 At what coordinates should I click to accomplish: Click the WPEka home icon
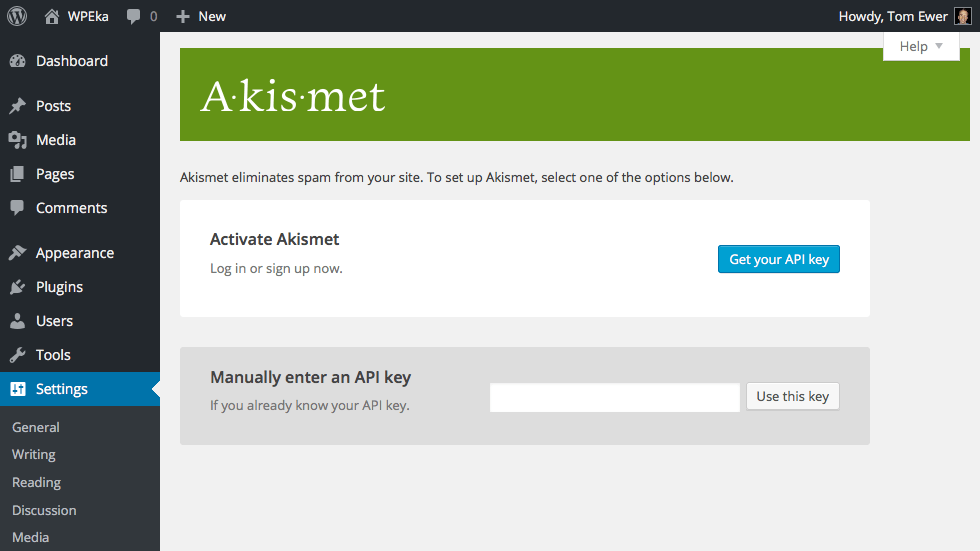click(52, 16)
